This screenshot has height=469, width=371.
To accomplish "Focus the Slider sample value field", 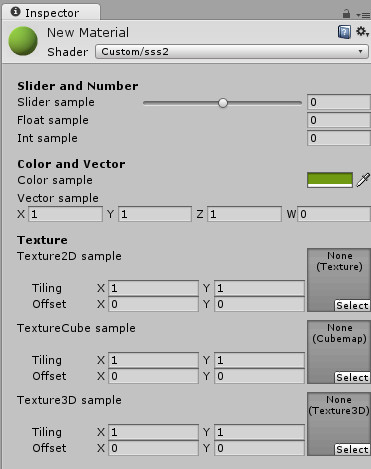I will 339,102.
